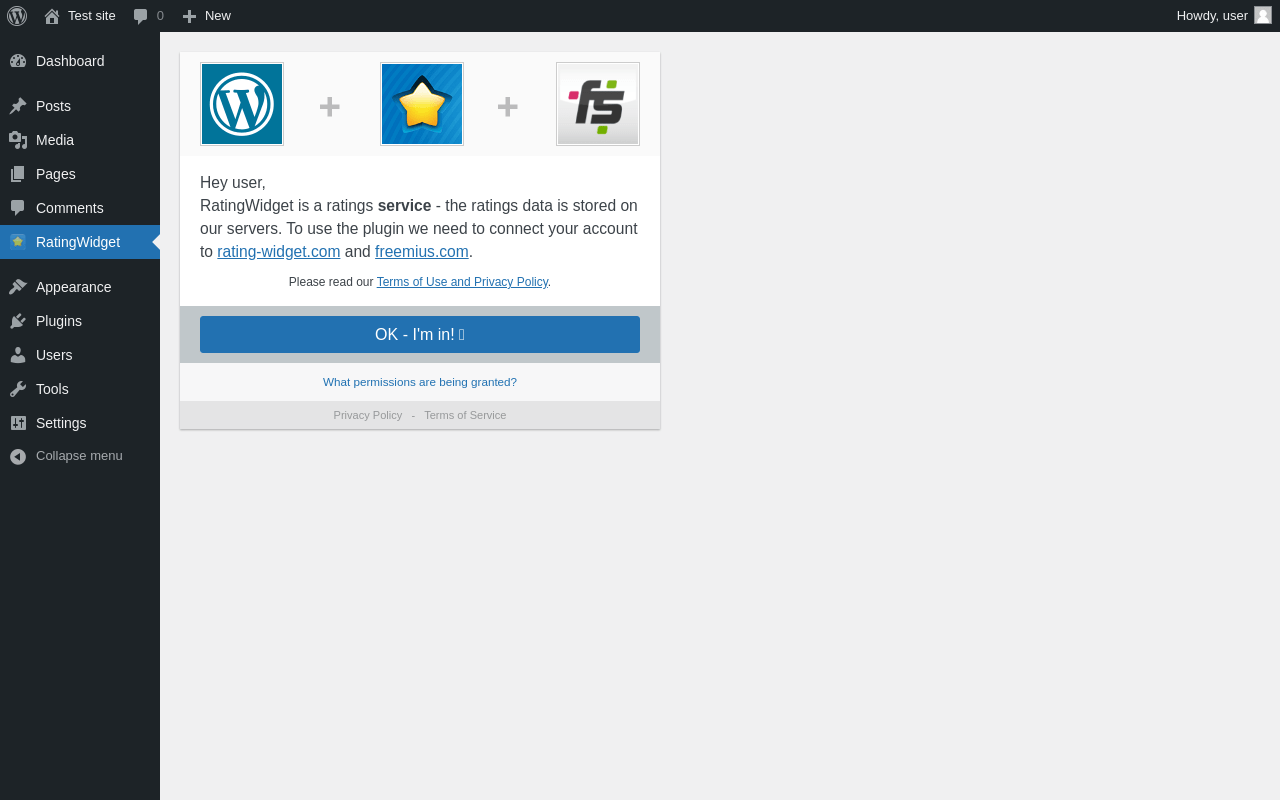Screen dimensions: 1280x800
Task: Open the footer Terms of Service link
Action: point(465,415)
